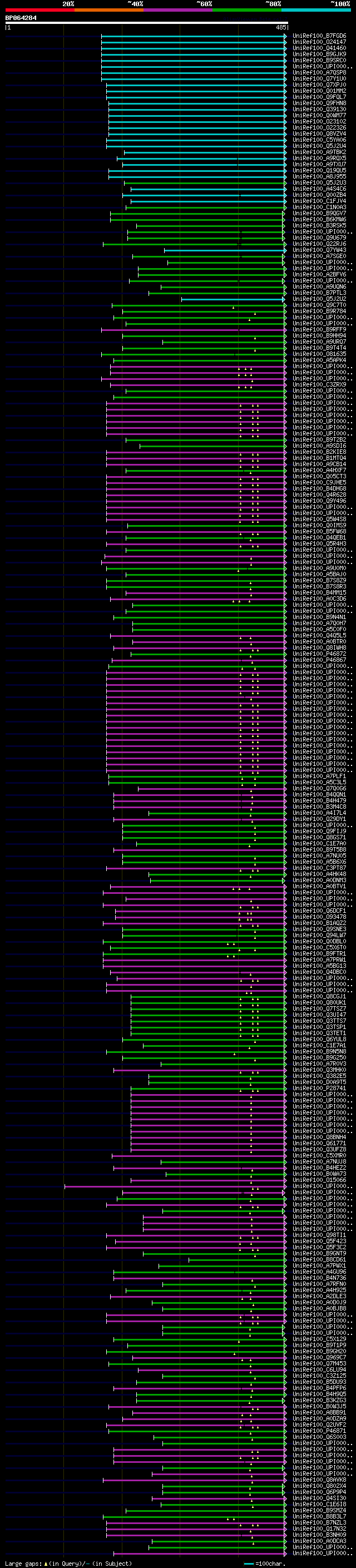Viewport: 356px width, 1568px height.
Task: Click the UniRef100_Q22RJ6 label
Action: pos(319,244)
